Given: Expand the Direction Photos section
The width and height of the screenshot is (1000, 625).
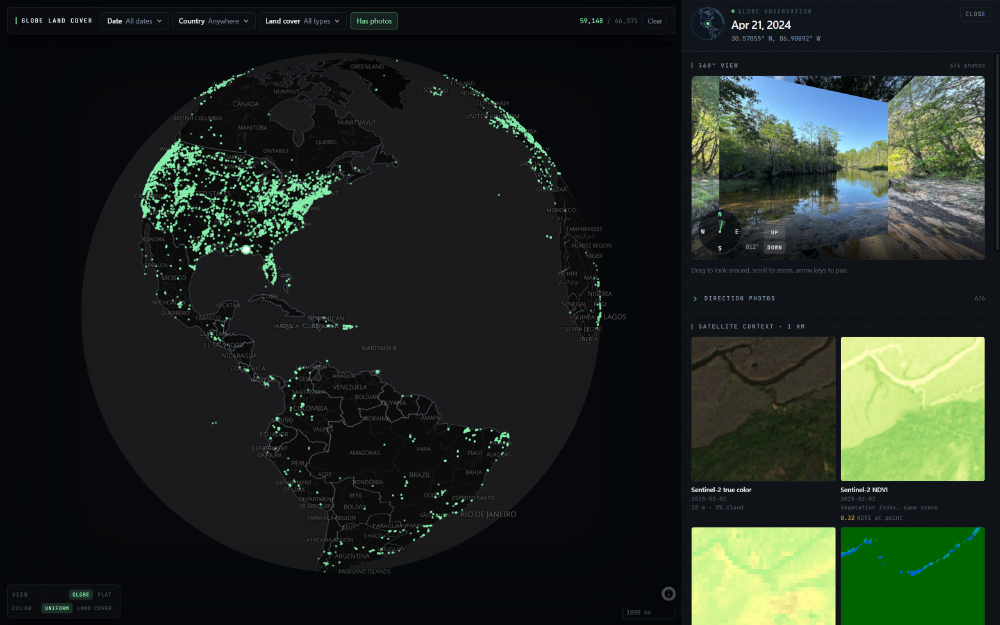Looking at the screenshot, I should click(x=838, y=298).
